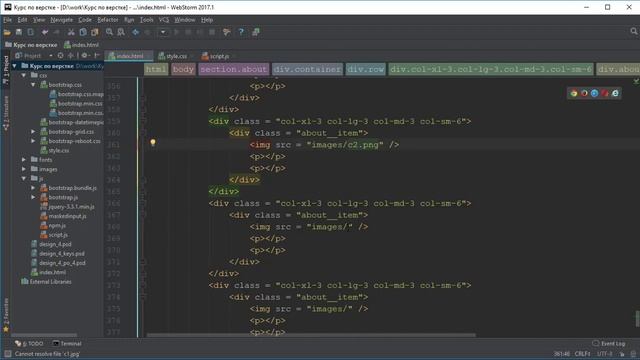Viewport: 640px width, 360px height.
Task: Expand the images folder
Action: coord(24,169)
